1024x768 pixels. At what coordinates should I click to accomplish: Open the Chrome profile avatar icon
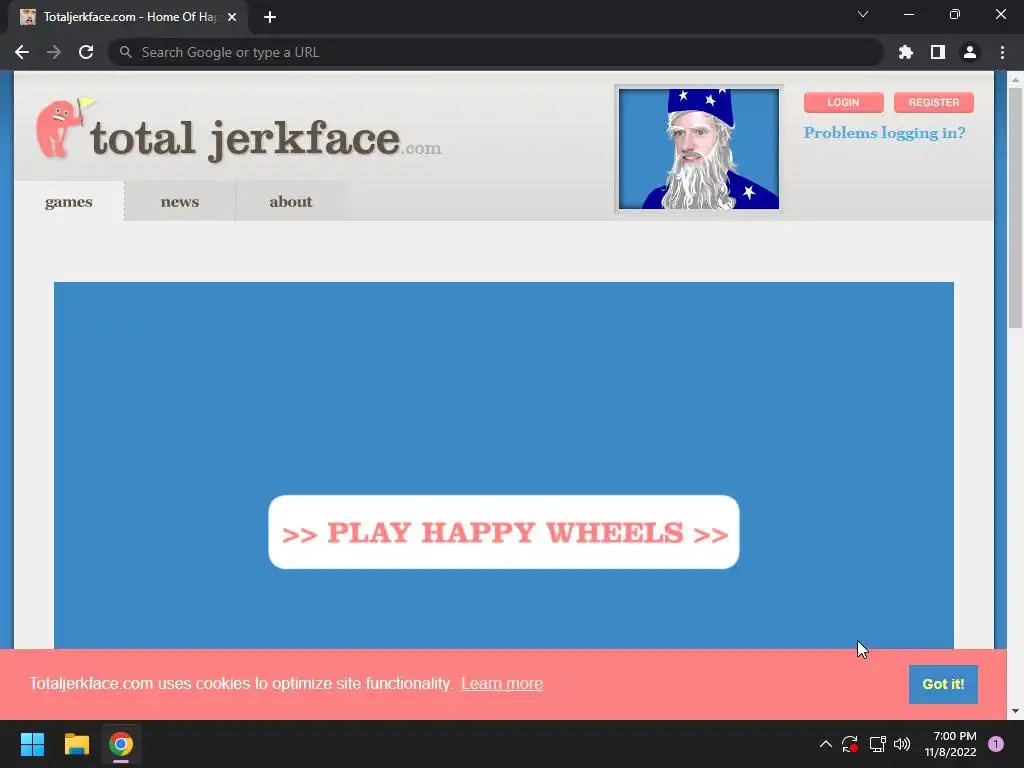pos(970,52)
